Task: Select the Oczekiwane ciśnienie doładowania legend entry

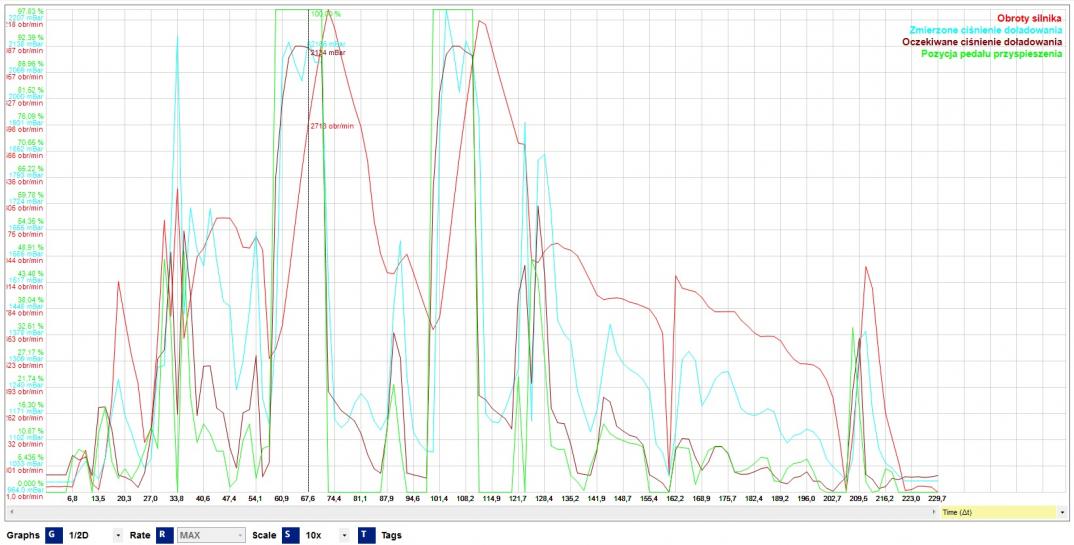Action: (x=982, y=42)
